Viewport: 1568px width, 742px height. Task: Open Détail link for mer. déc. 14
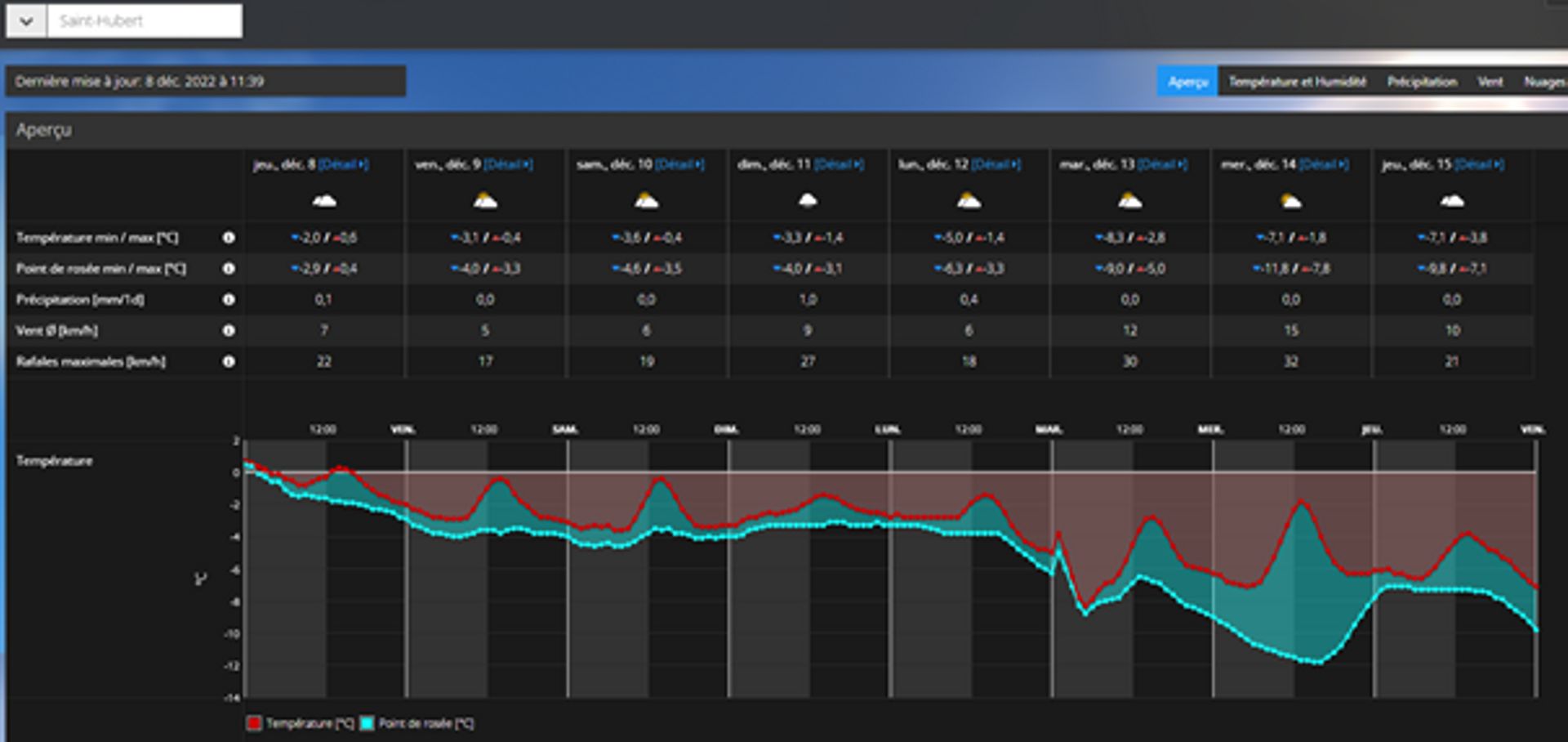[1324, 164]
